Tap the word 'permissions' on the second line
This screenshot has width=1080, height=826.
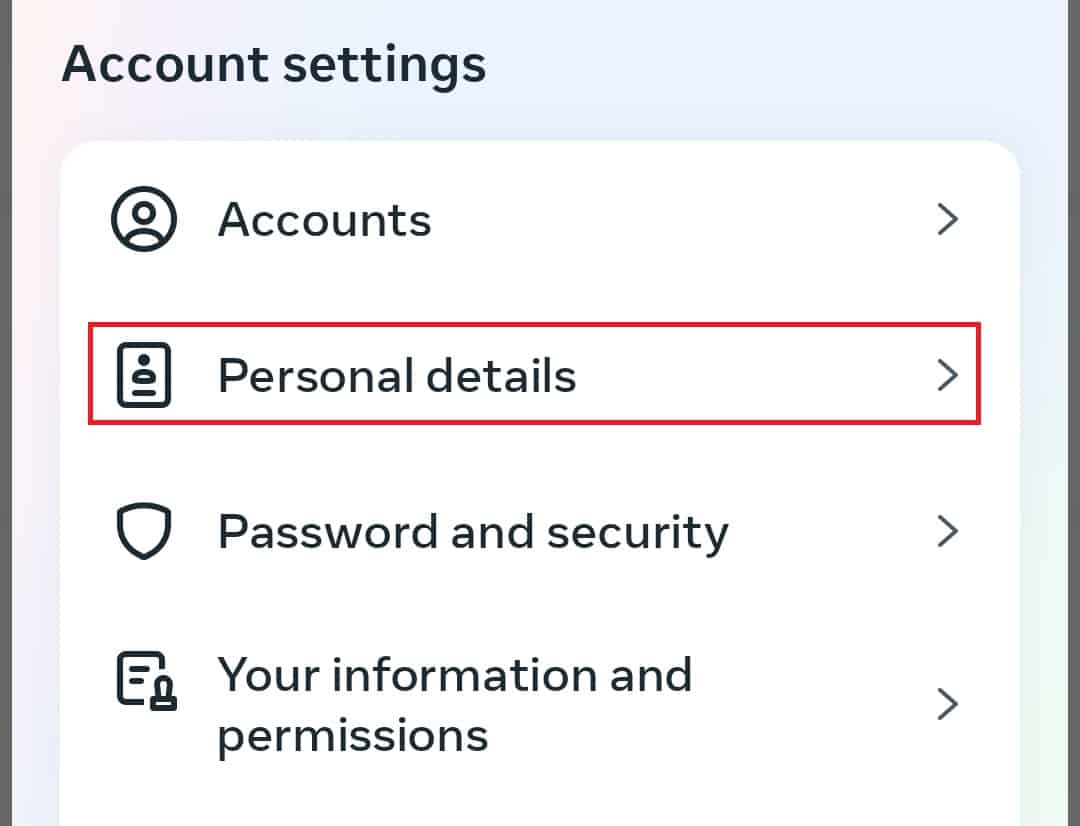(x=353, y=737)
